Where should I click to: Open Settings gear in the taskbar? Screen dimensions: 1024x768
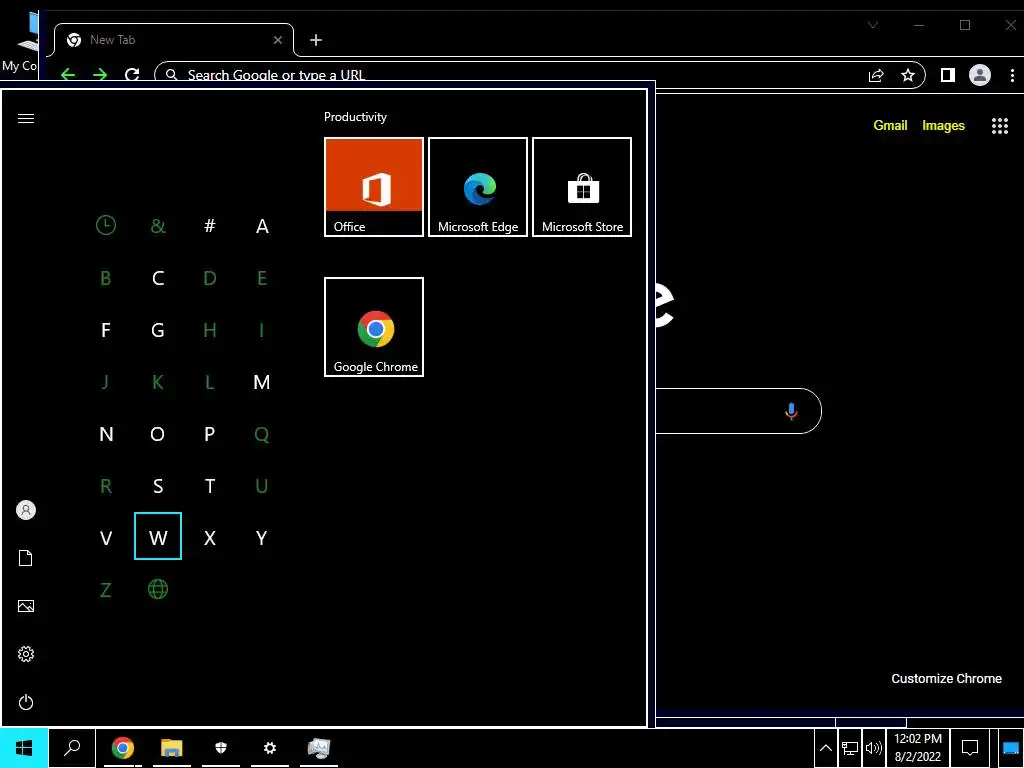point(270,748)
